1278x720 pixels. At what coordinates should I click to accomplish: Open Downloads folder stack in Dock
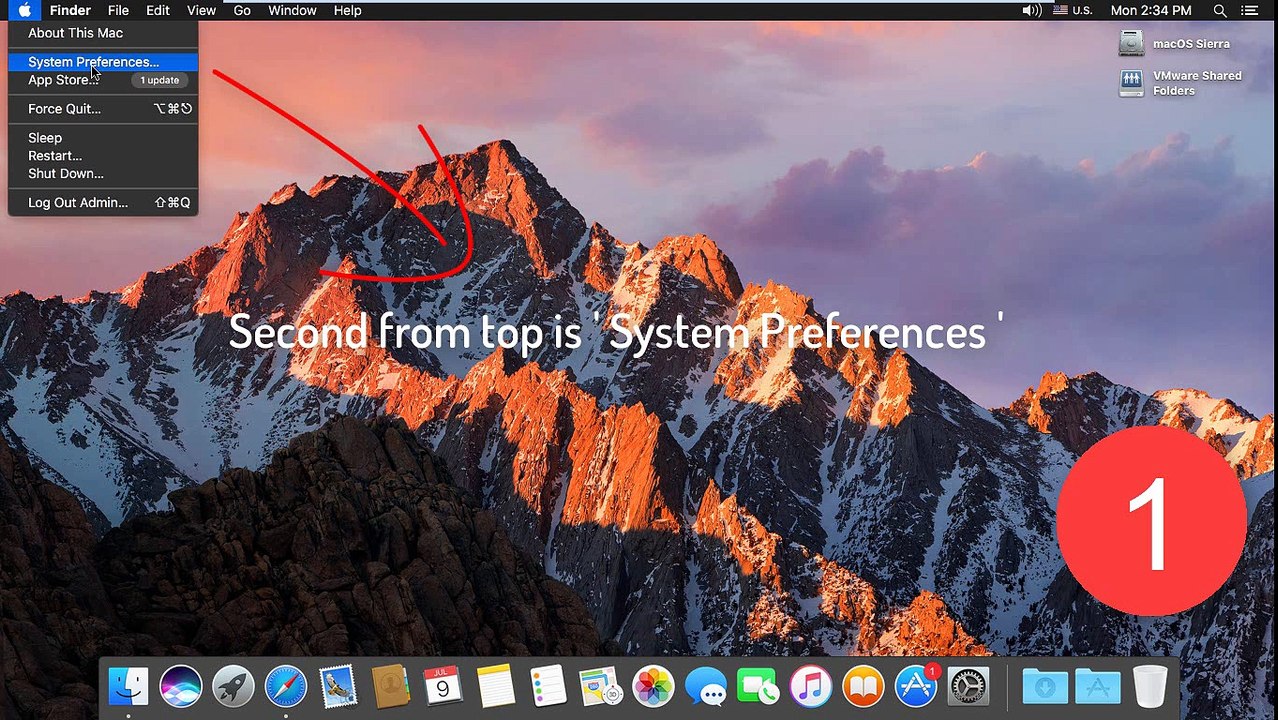pos(1045,687)
